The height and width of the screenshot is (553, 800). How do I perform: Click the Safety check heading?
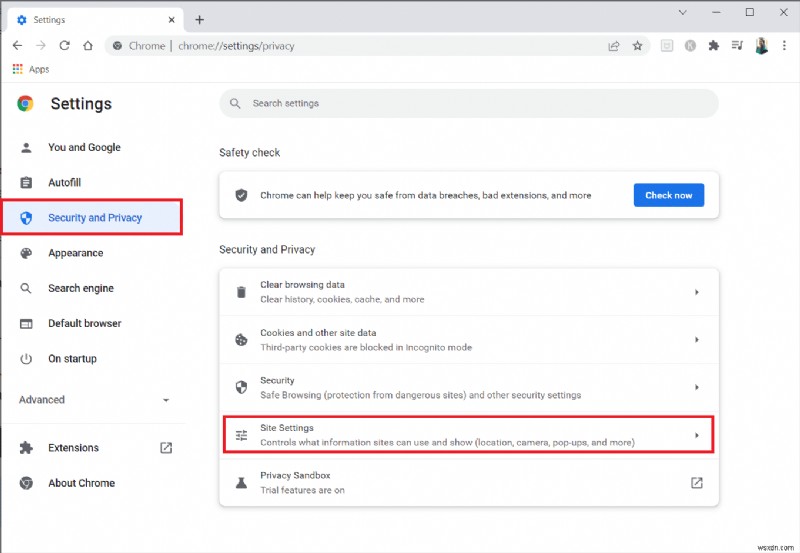pos(249,153)
